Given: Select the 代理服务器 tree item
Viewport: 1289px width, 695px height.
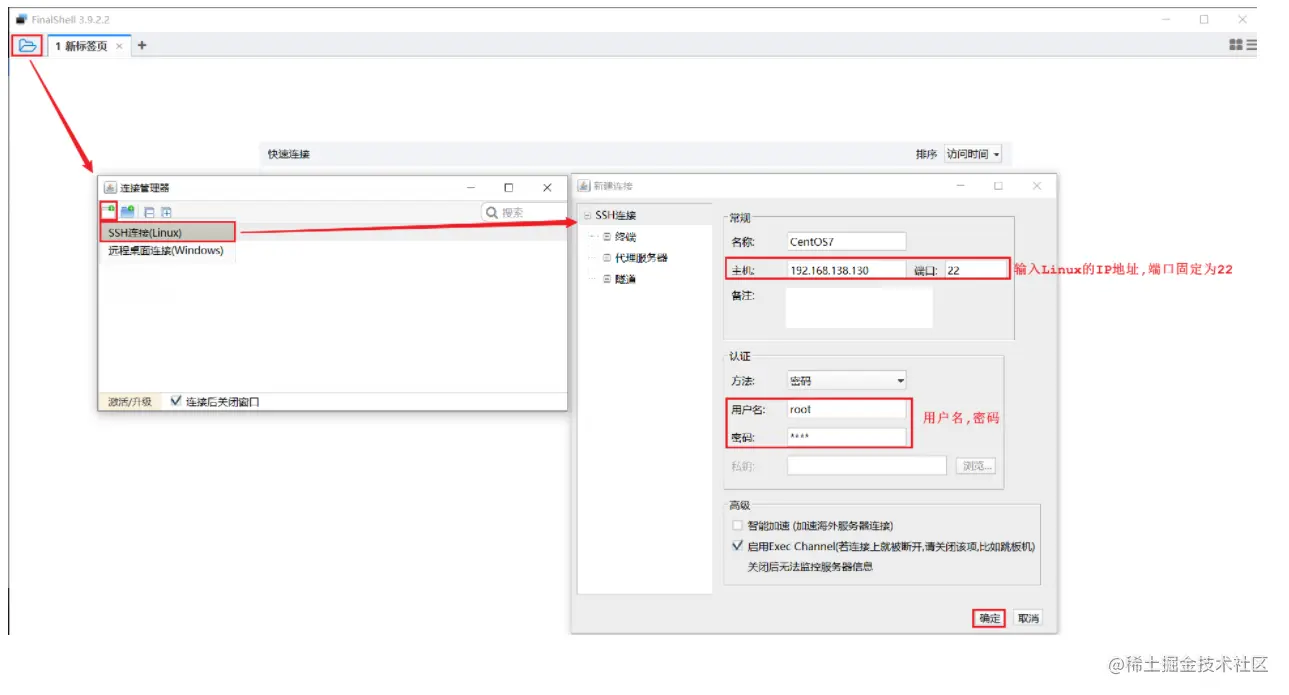Looking at the screenshot, I should (641, 258).
